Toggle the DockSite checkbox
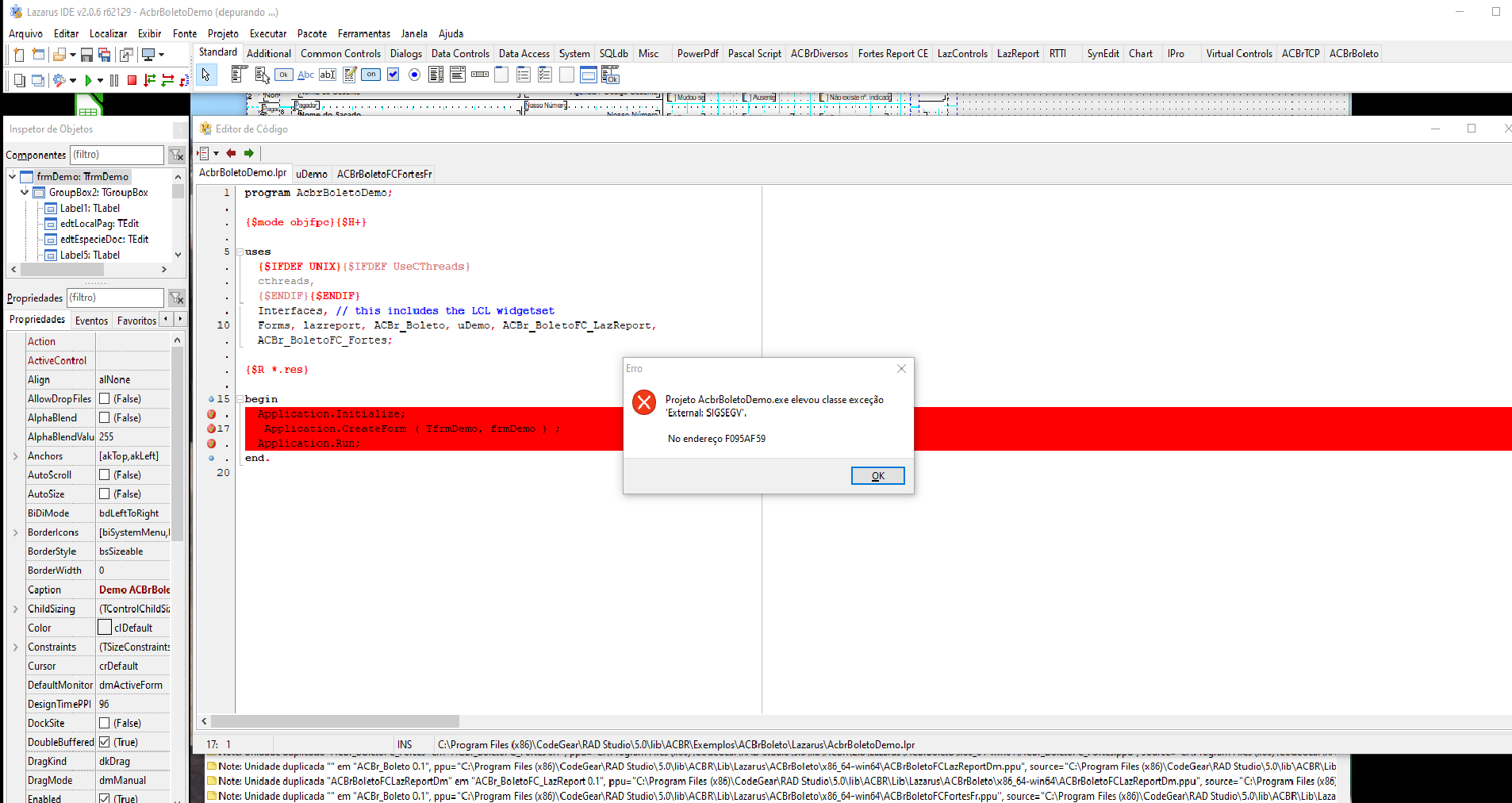1512x803 pixels. pyautogui.click(x=104, y=723)
